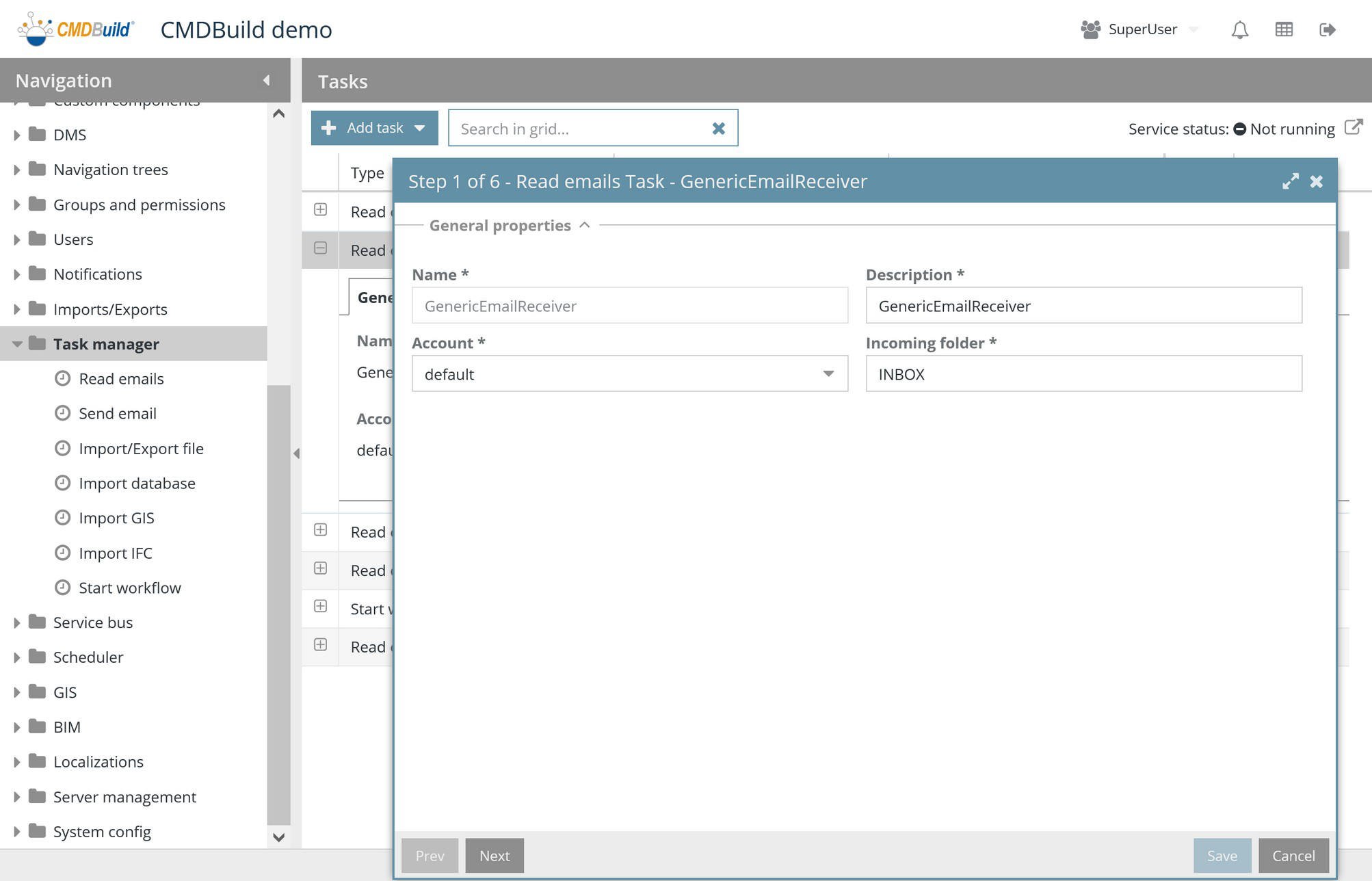Collapse the expanded task row minus box
This screenshot has width=1372, height=881.
[x=320, y=248]
